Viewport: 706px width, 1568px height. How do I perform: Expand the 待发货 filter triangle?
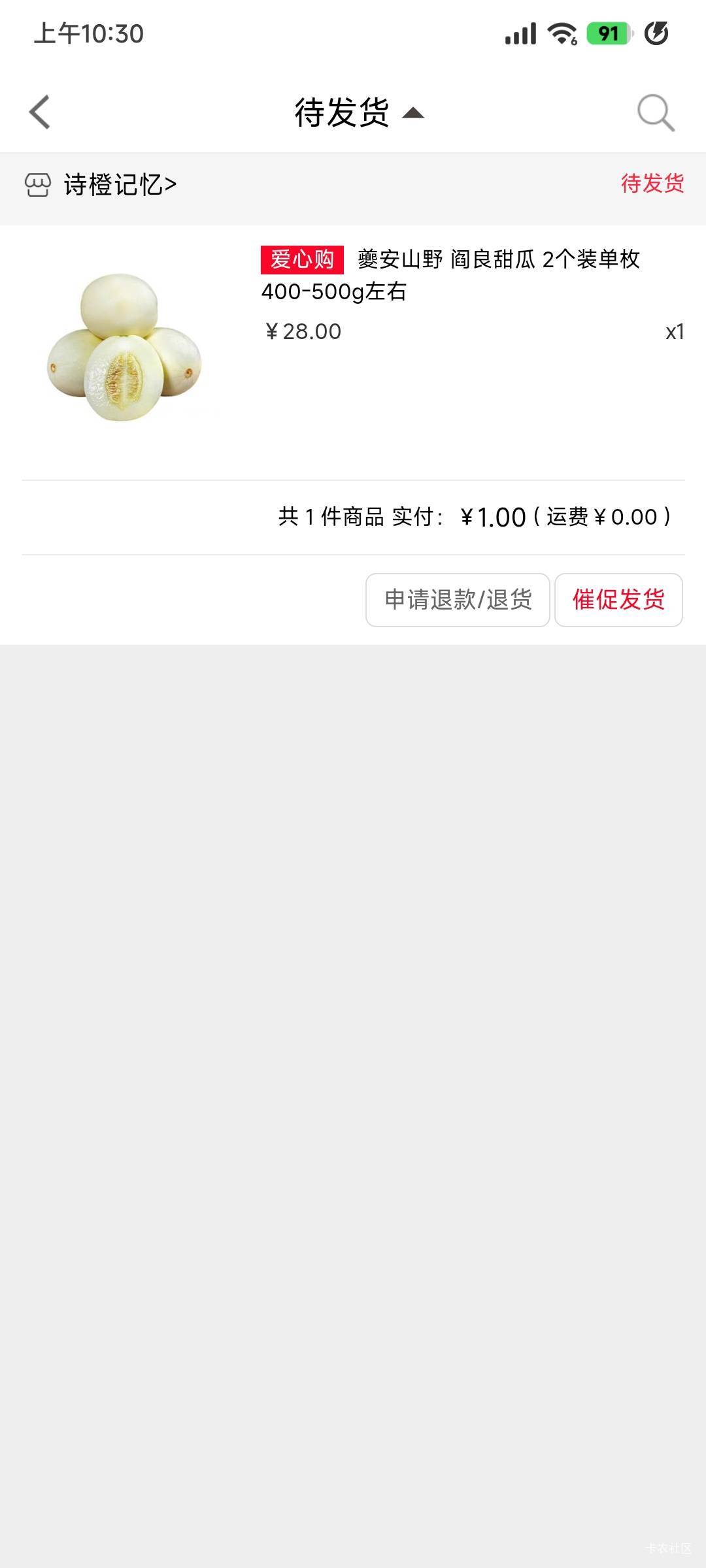[x=412, y=114]
